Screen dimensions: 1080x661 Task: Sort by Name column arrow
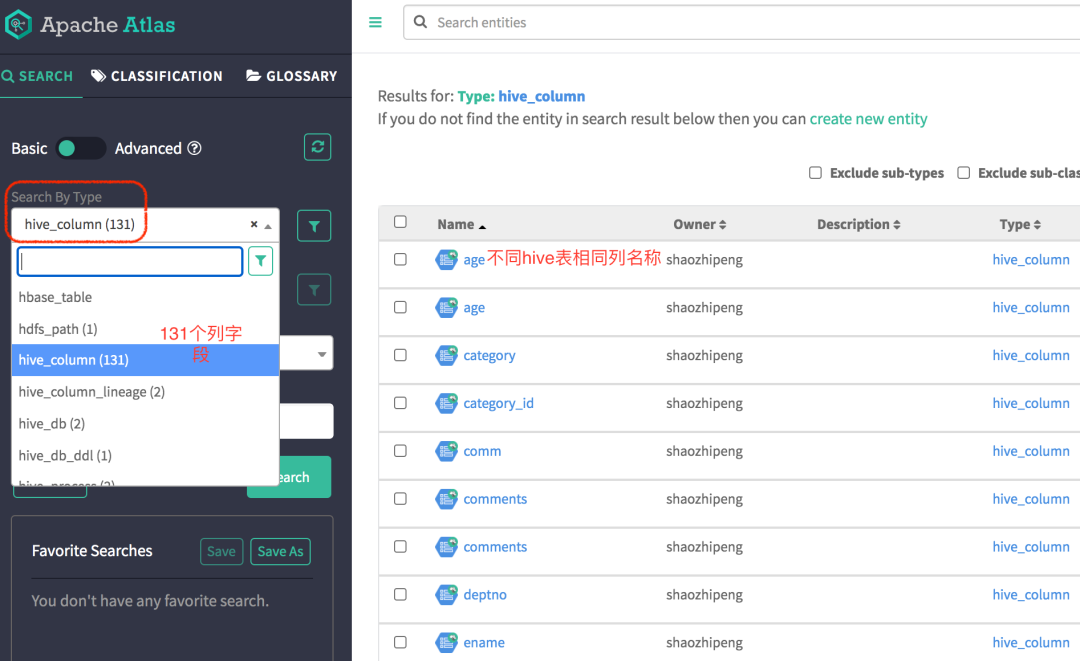pos(482,227)
